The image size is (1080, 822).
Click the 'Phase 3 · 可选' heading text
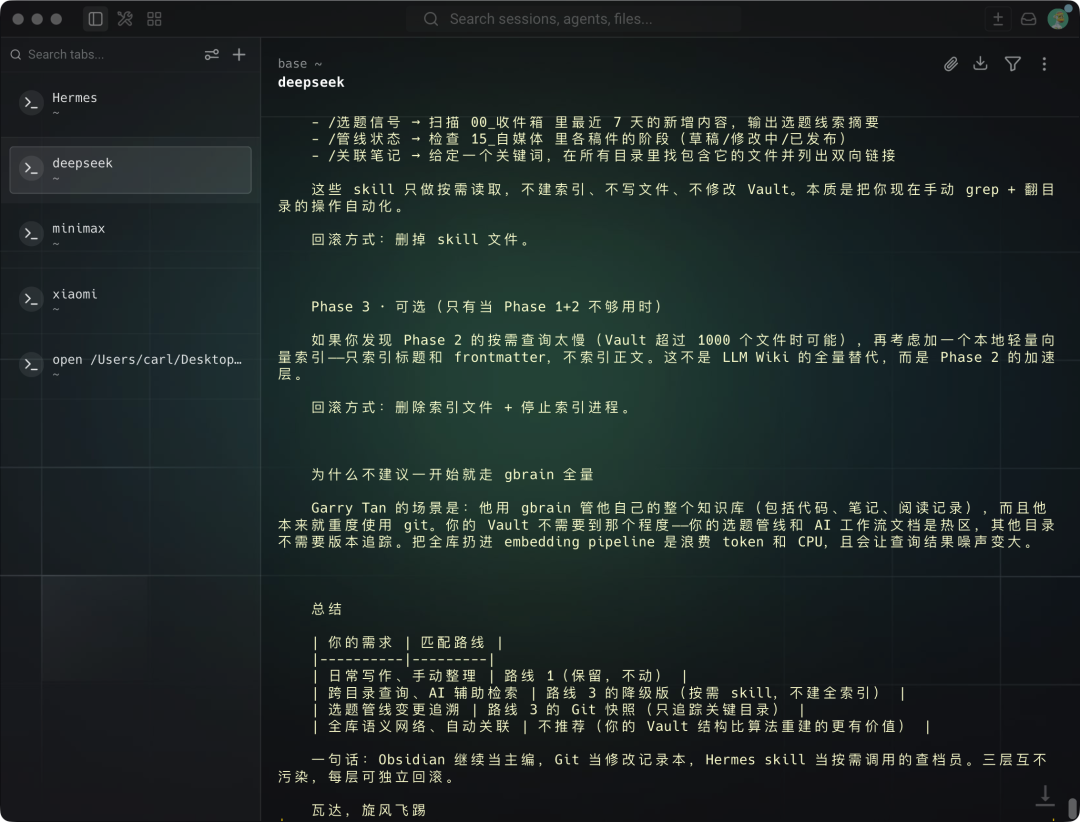click(x=486, y=307)
